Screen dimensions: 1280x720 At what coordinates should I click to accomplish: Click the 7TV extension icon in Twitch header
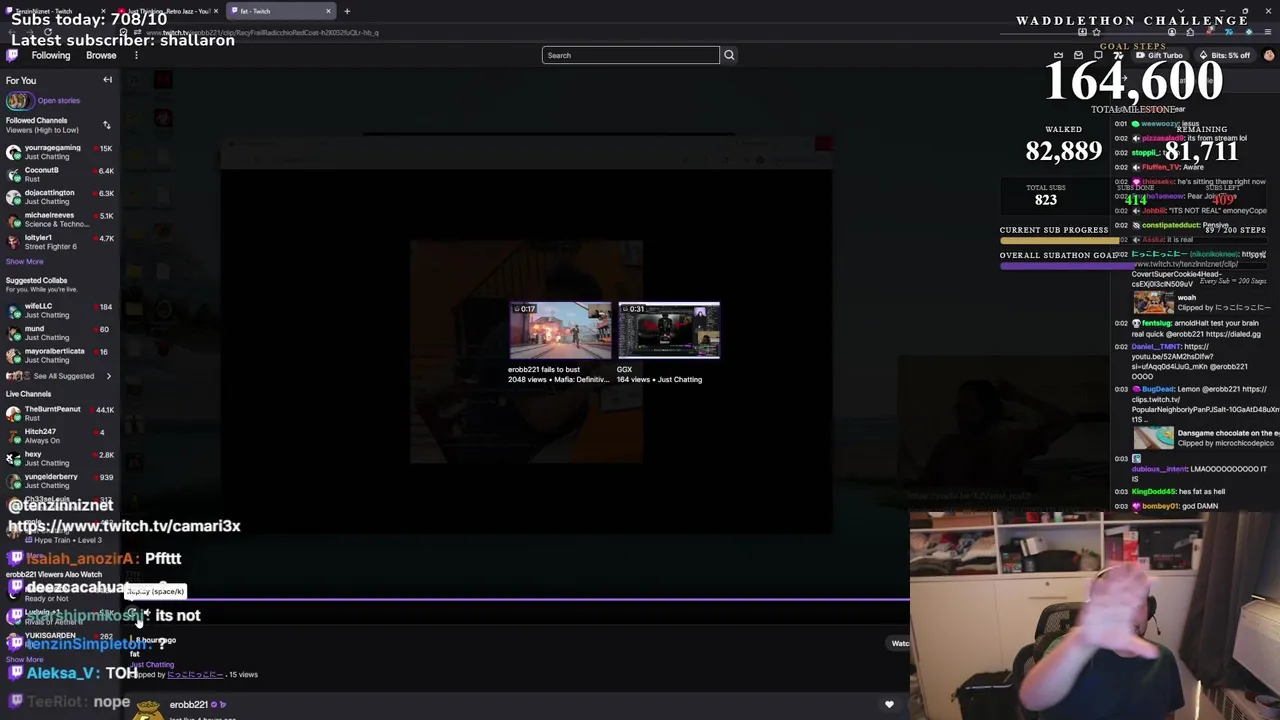tap(1119, 55)
